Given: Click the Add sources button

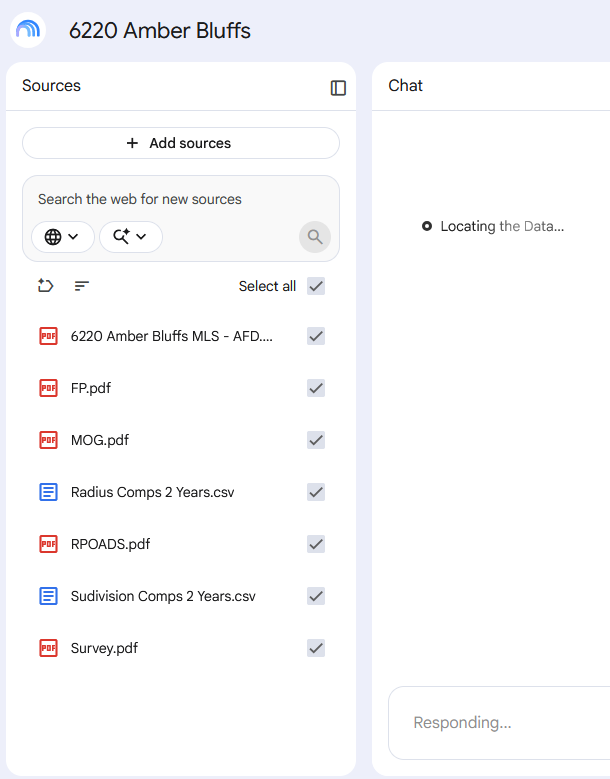Looking at the screenshot, I should click(x=181, y=143).
